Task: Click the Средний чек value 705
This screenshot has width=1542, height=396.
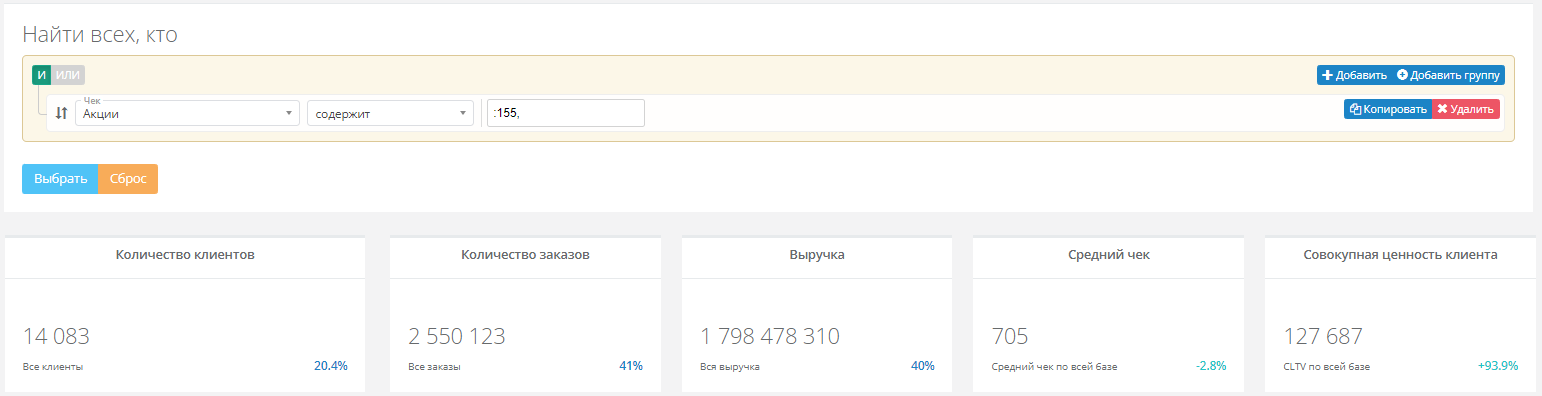Action: coord(1010,336)
